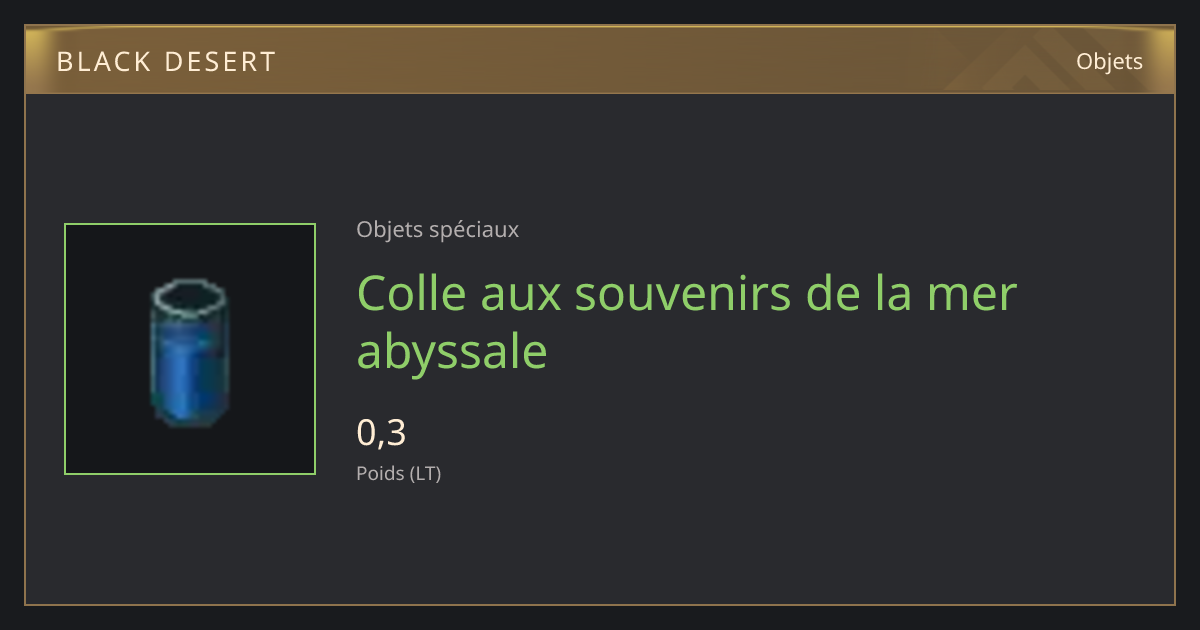Click the word abyssale in the title
Viewport: 1200px width, 630px height.
tap(452, 351)
